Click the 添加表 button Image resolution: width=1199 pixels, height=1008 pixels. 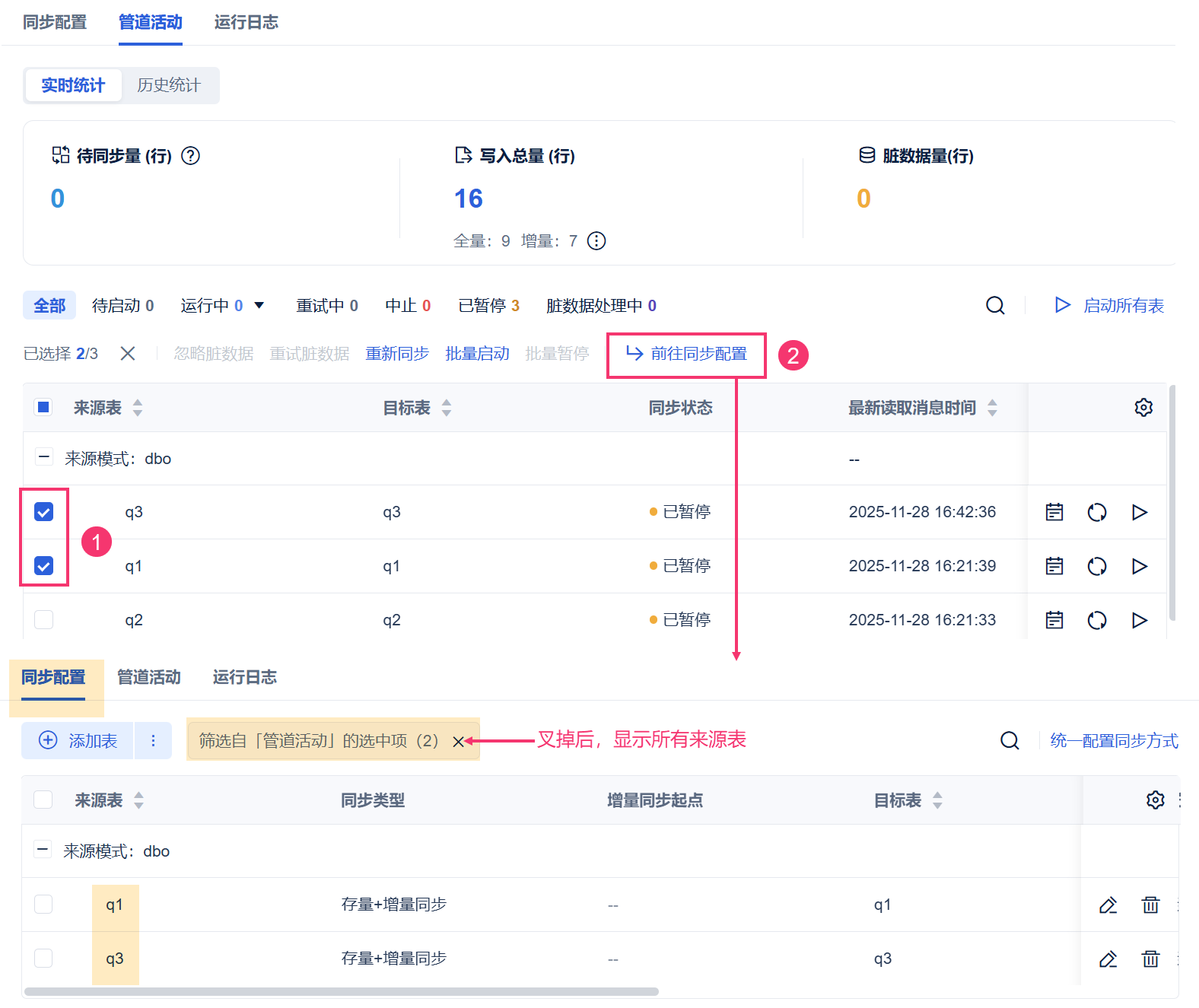(x=78, y=741)
